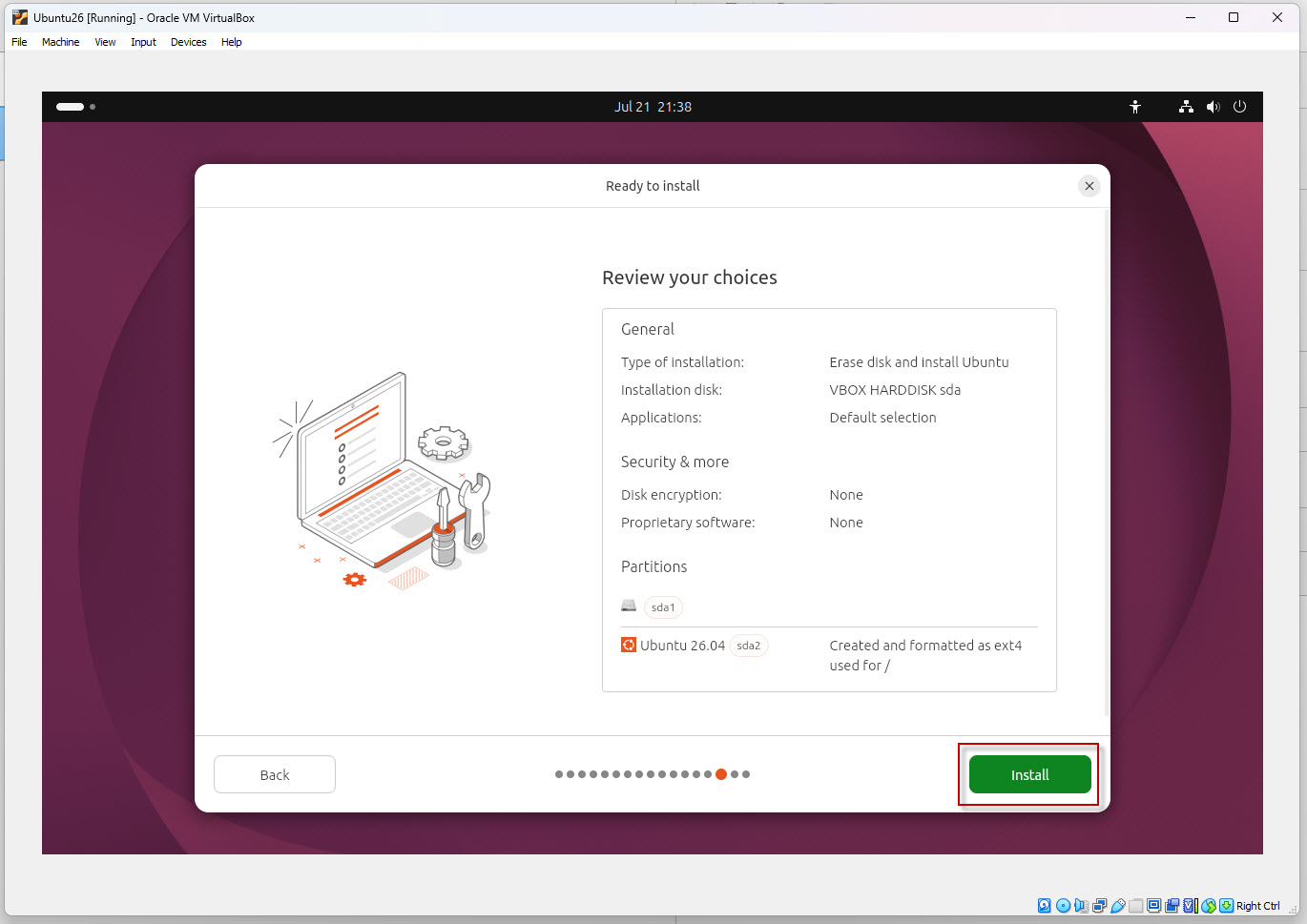This screenshot has height=924, width=1307.
Task: Open the power menu icon in top bar
Action: [x=1239, y=107]
